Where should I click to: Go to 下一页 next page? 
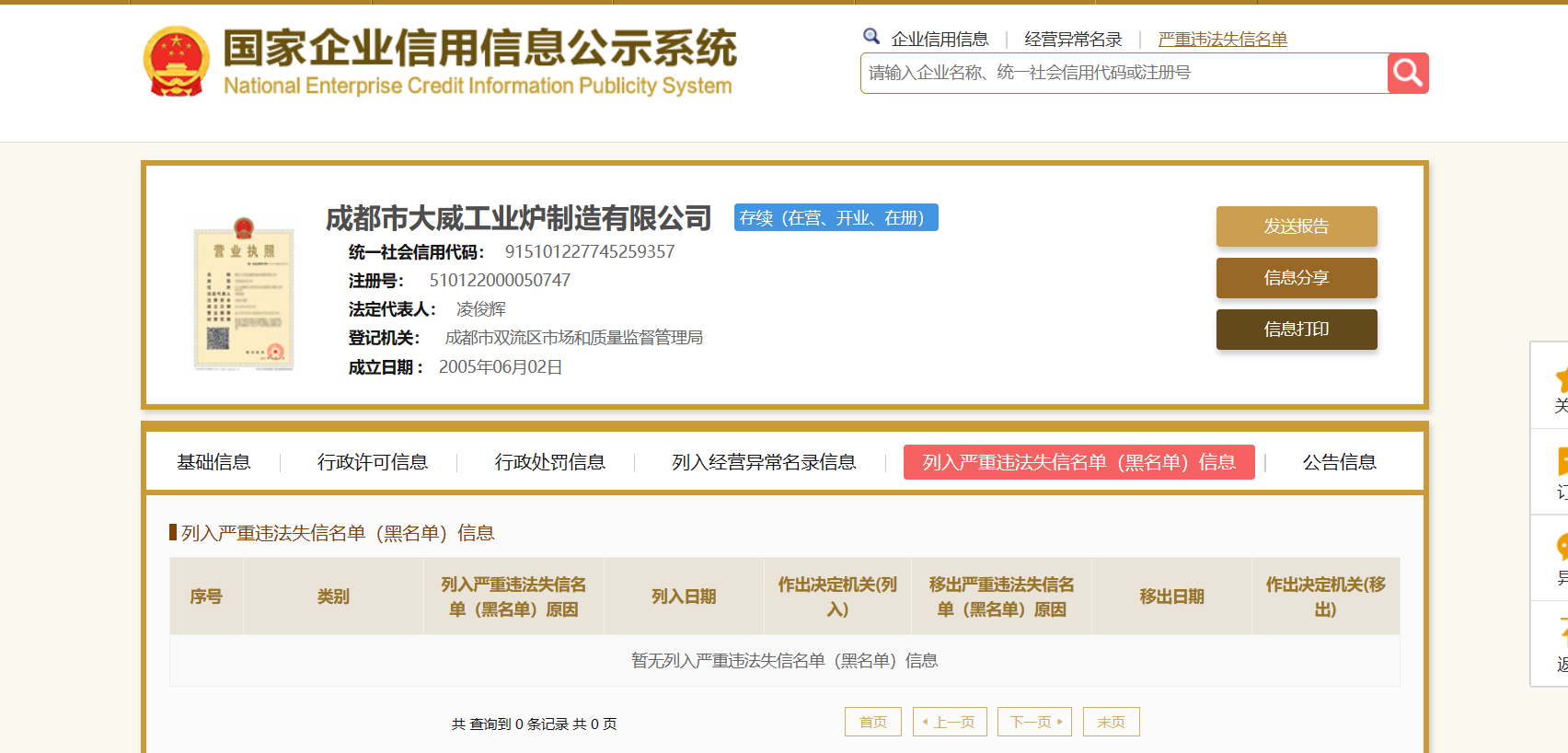1035,722
